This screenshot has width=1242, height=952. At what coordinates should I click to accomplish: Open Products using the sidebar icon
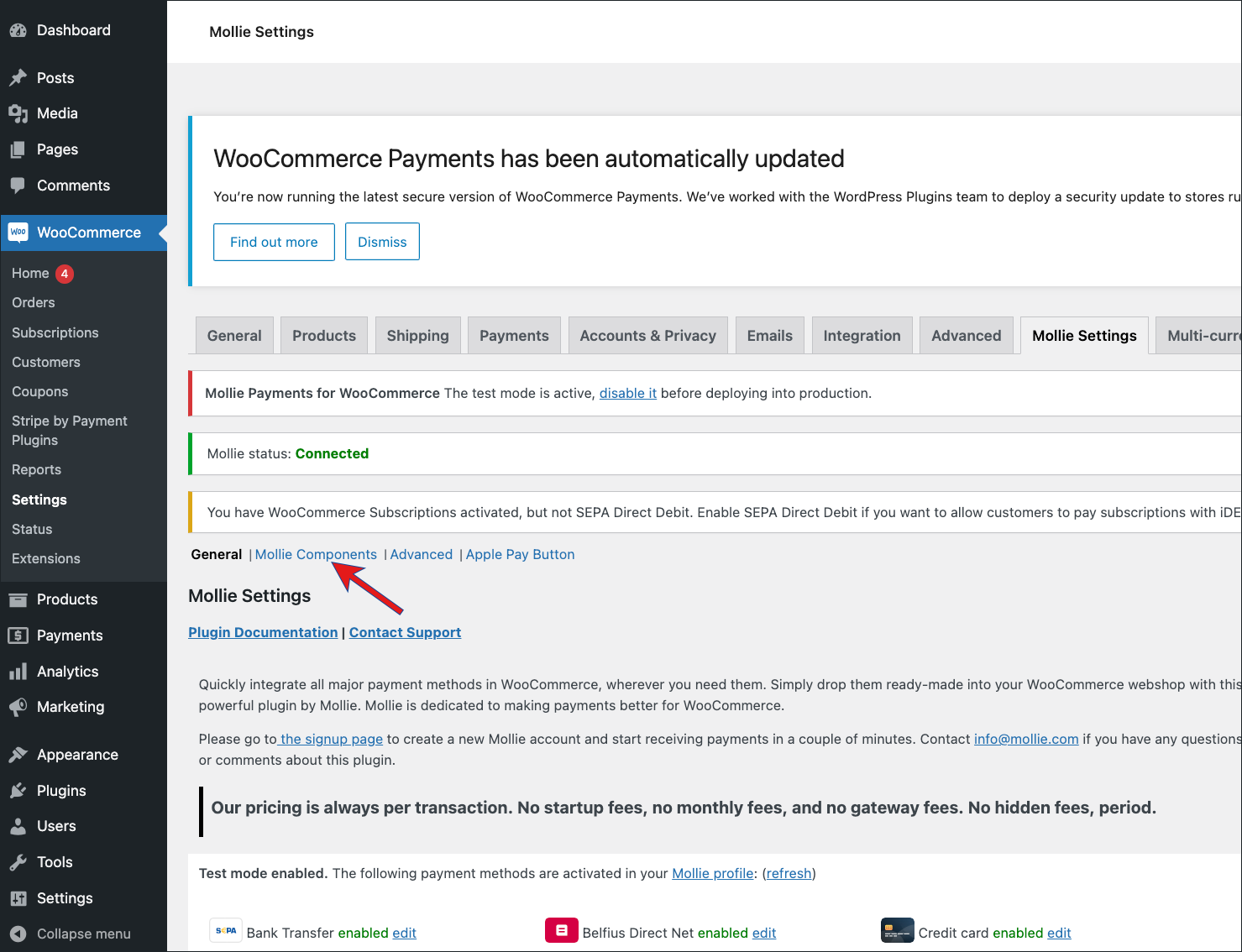[x=18, y=599]
